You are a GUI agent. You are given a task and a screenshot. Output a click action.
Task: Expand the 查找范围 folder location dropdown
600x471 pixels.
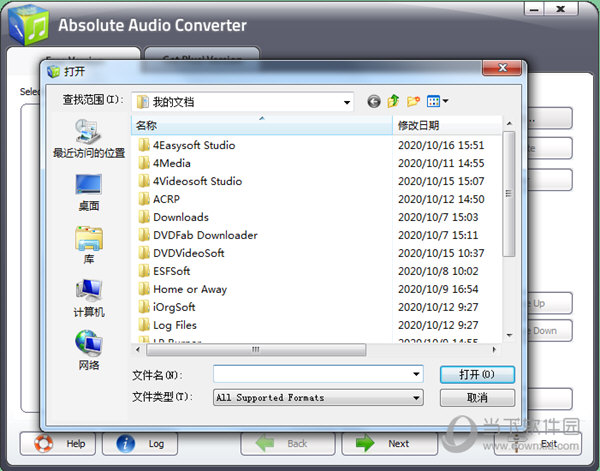tap(347, 103)
